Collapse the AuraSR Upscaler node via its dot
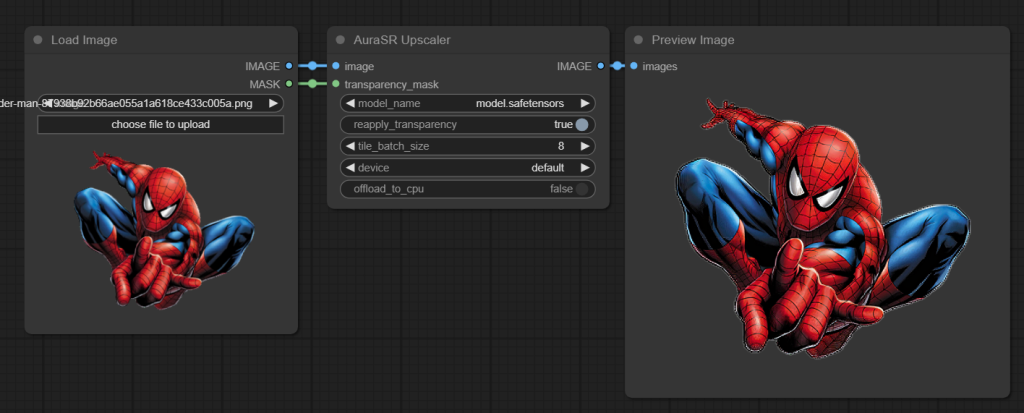The width and height of the screenshot is (1024, 413). pos(340,40)
